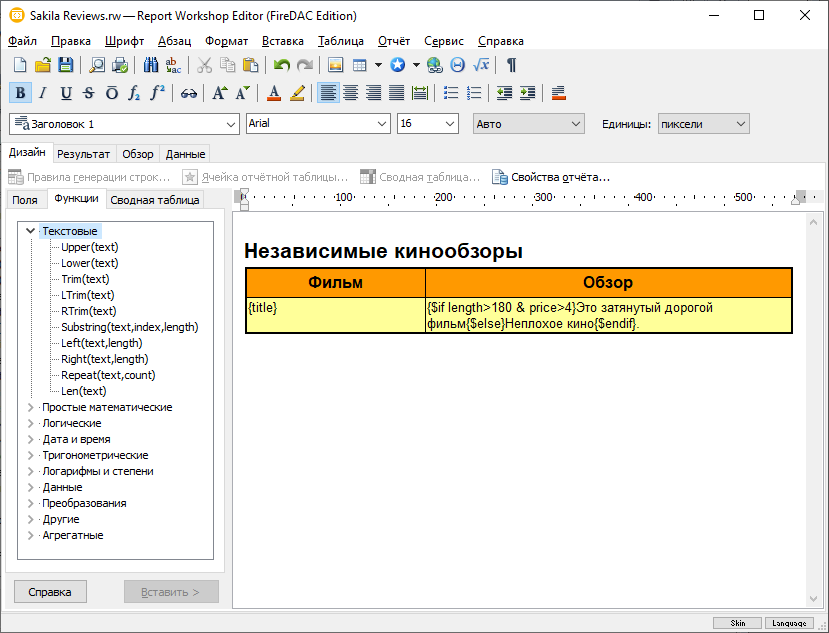
Task: Click the Find binoculars icon
Action: click(151, 65)
